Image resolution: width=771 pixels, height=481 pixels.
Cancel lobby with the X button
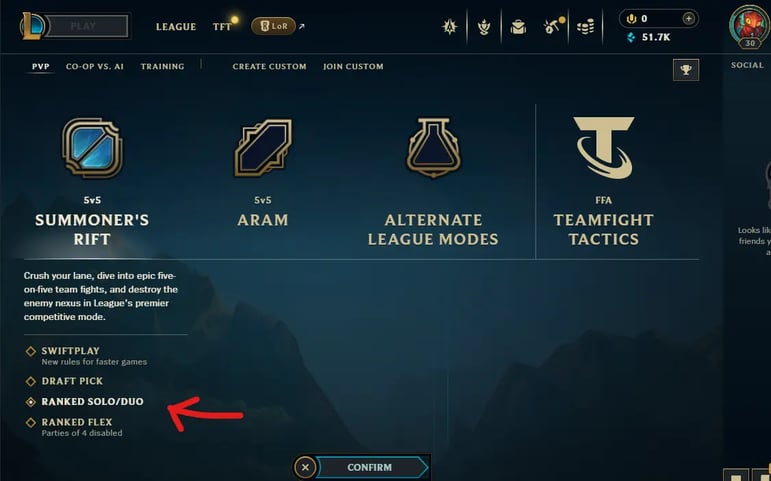pyautogui.click(x=305, y=467)
